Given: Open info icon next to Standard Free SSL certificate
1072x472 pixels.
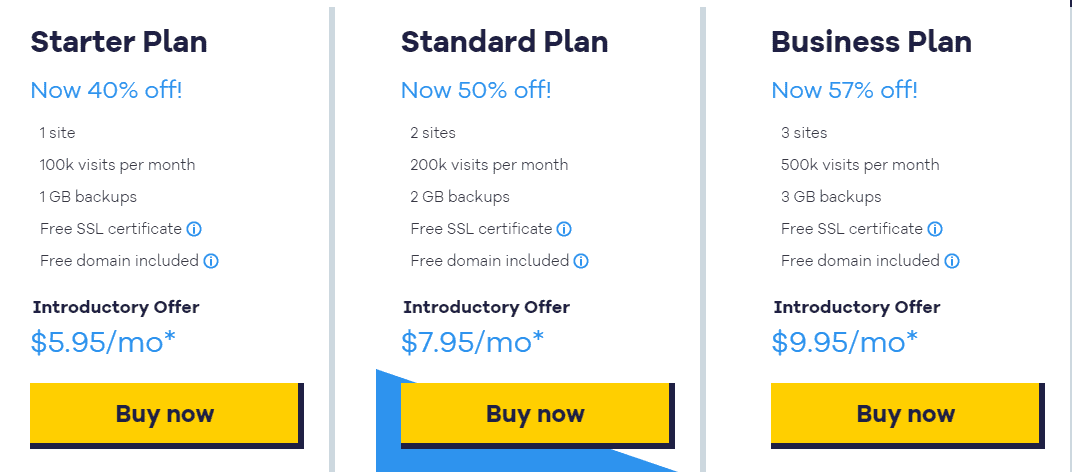Looking at the screenshot, I should [564, 229].
